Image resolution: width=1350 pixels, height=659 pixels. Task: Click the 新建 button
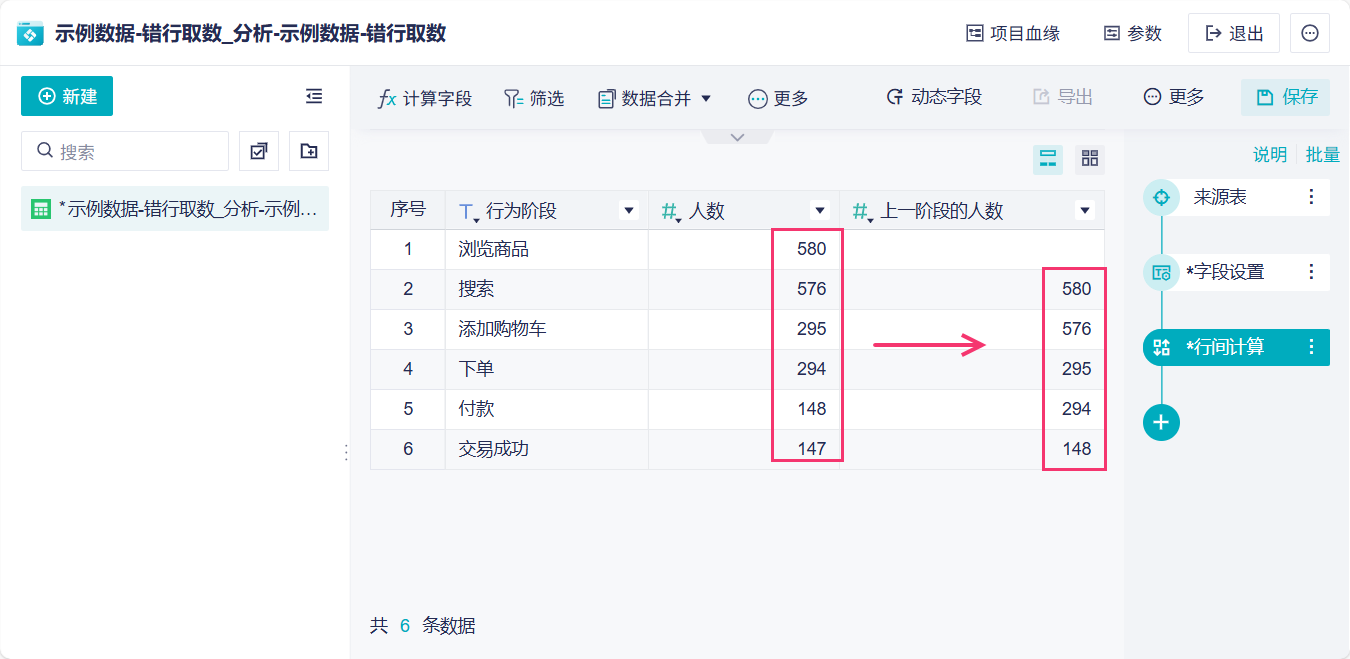click(67, 96)
